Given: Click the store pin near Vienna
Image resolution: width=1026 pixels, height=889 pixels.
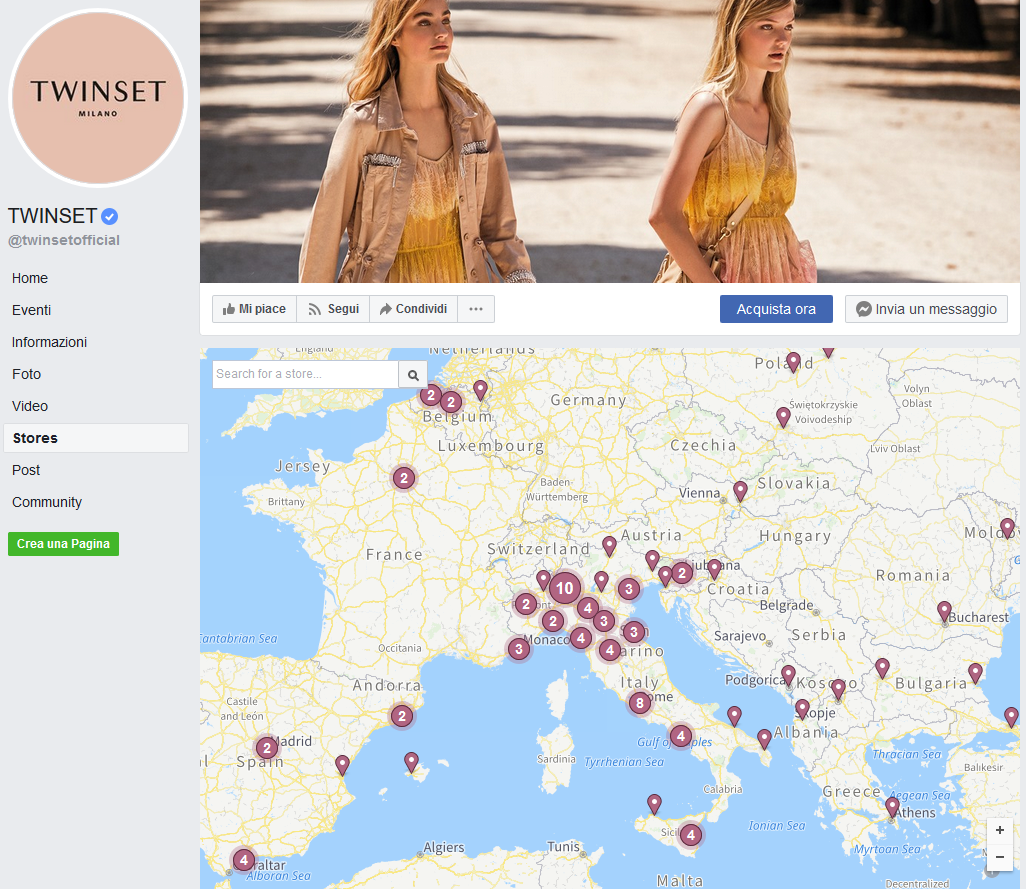Looking at the screenshot, I should click(740, 491).
